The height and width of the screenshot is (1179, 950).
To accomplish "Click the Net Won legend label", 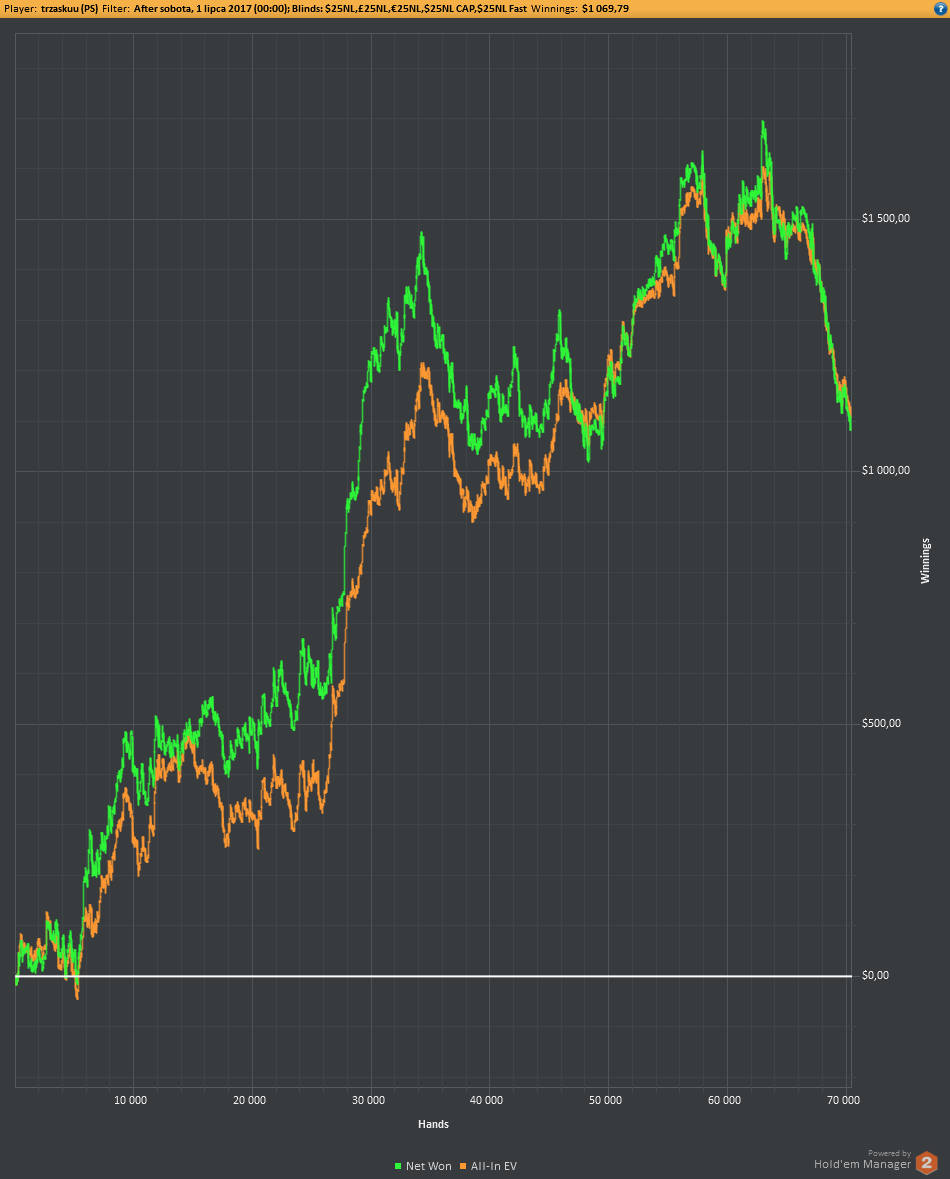I will (429, 1166).
